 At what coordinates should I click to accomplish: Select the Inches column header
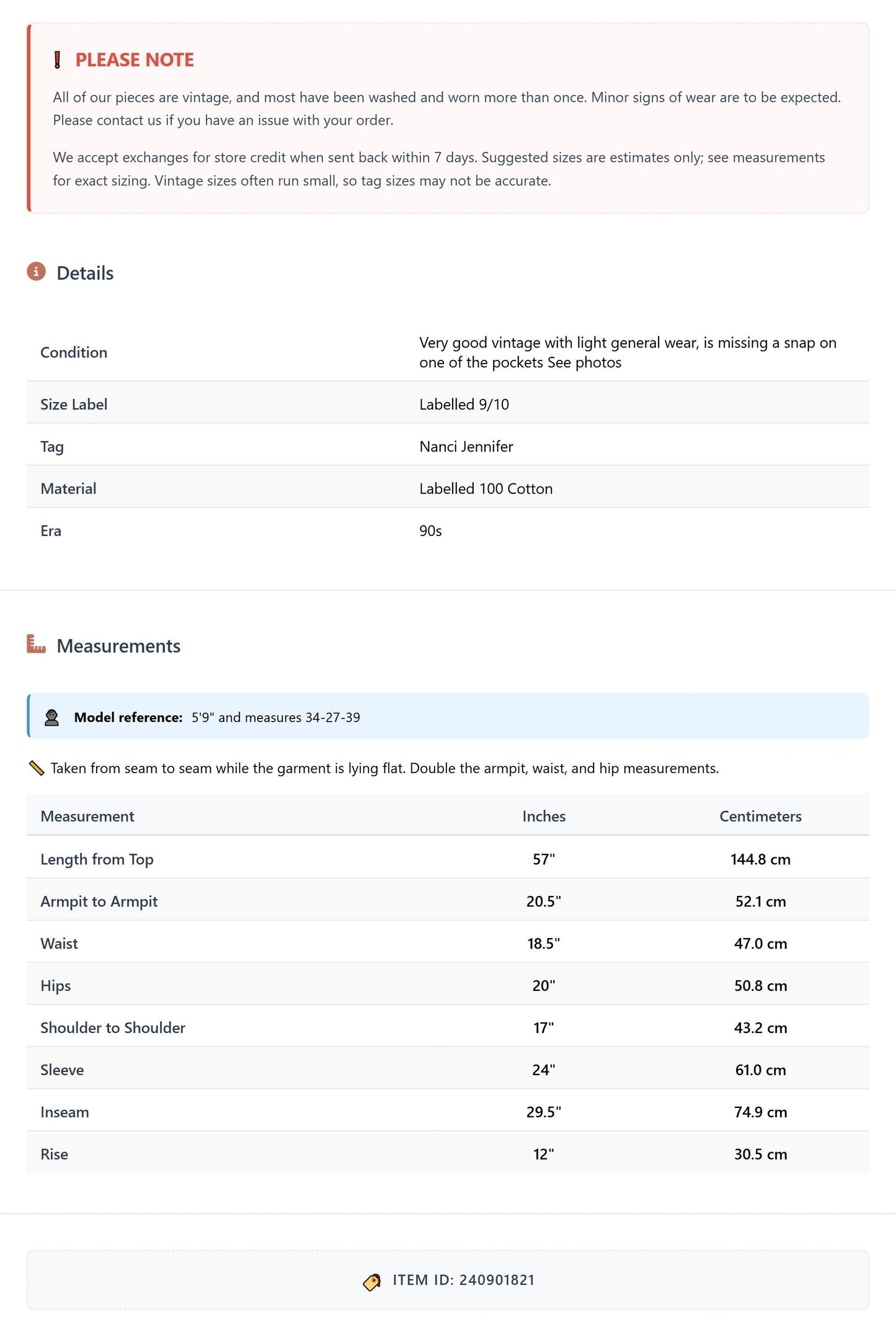[x=544, y=816]
